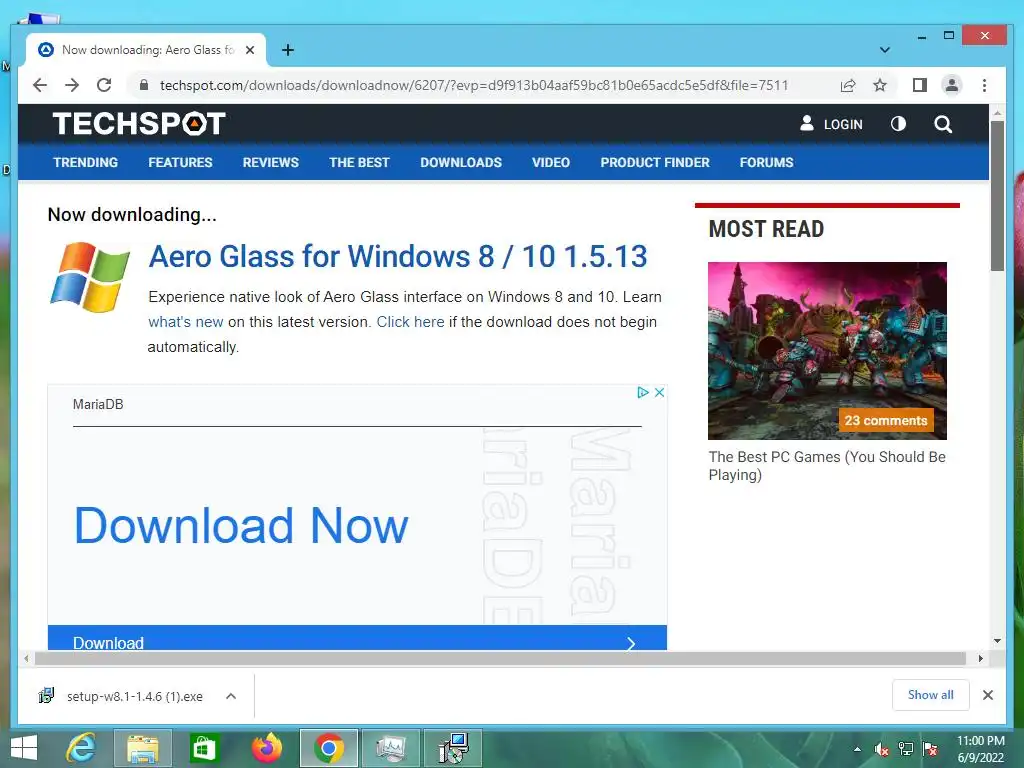Screen dimensions: 1024x768
Task: Open the DOWNLOADS section
Action: [461, 162]
